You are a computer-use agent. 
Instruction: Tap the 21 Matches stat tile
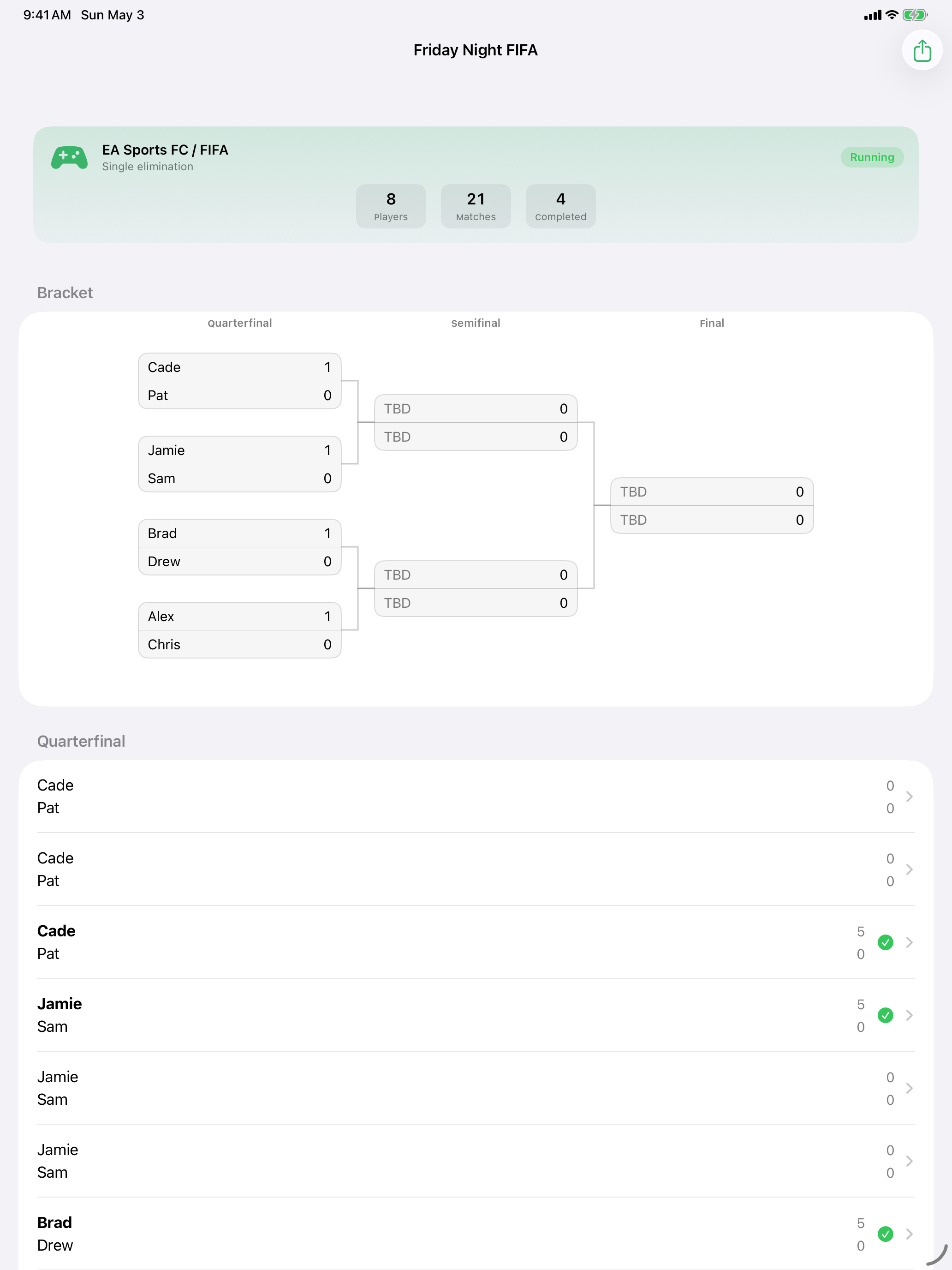tap(476, 206)
